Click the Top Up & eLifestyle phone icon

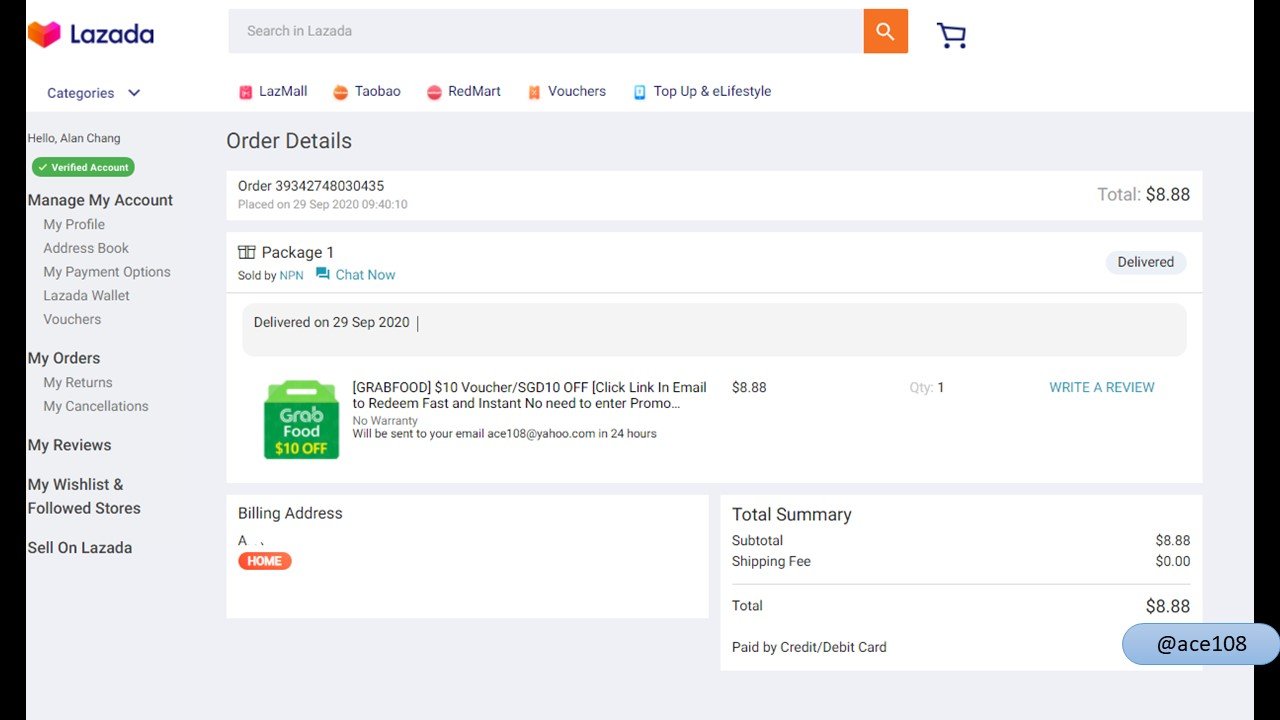click(640, 92)
